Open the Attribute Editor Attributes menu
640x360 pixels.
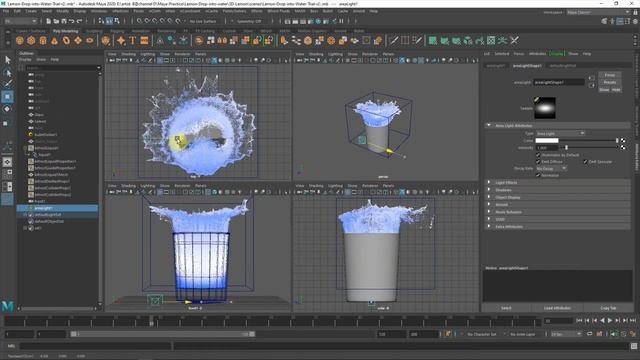click(x=537, y=53)
